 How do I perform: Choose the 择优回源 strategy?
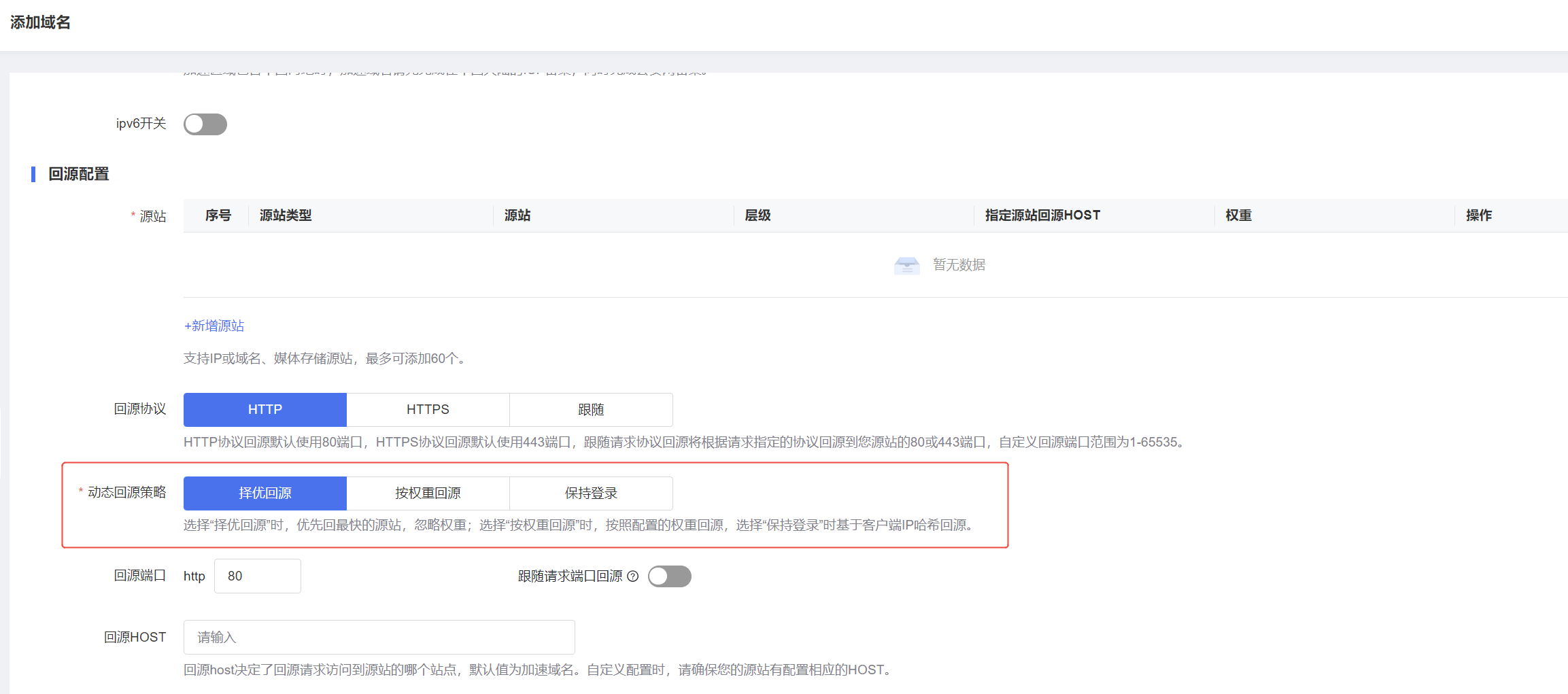265,493
